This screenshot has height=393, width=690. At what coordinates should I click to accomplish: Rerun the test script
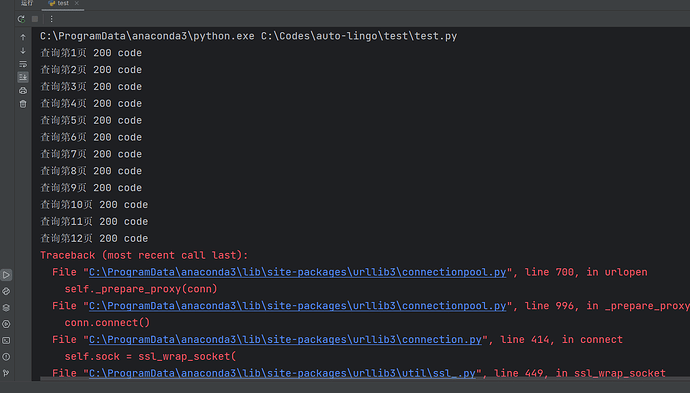(21, 19)
